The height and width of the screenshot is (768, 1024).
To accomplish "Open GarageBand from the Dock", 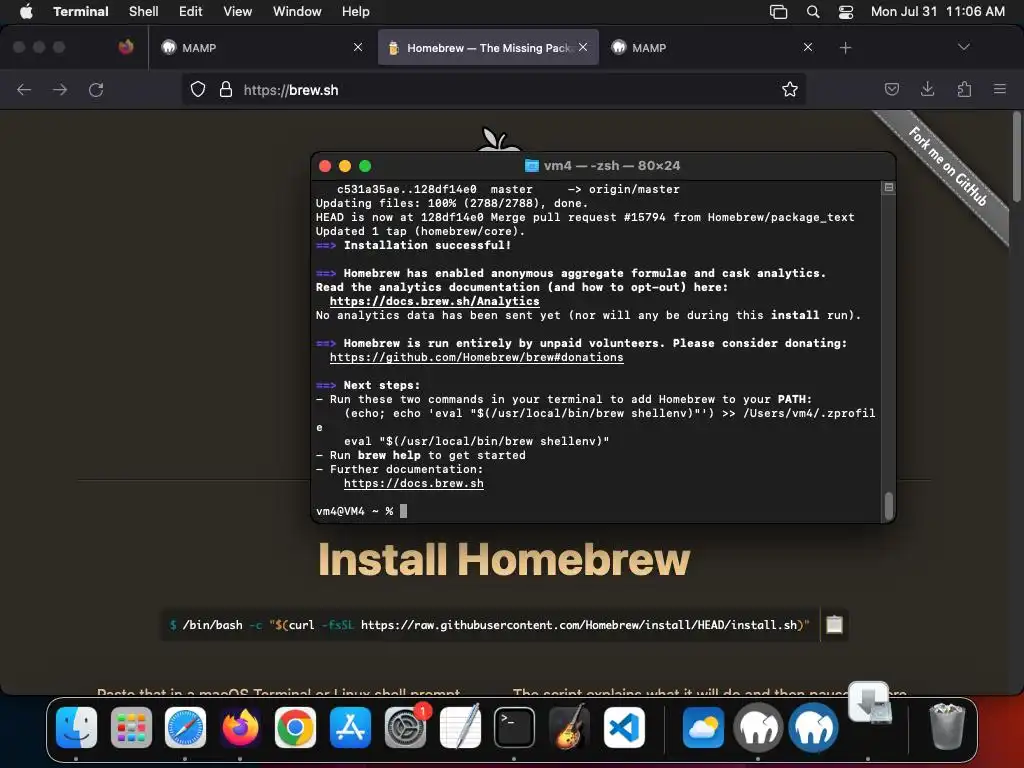I will tap(569, 727).
